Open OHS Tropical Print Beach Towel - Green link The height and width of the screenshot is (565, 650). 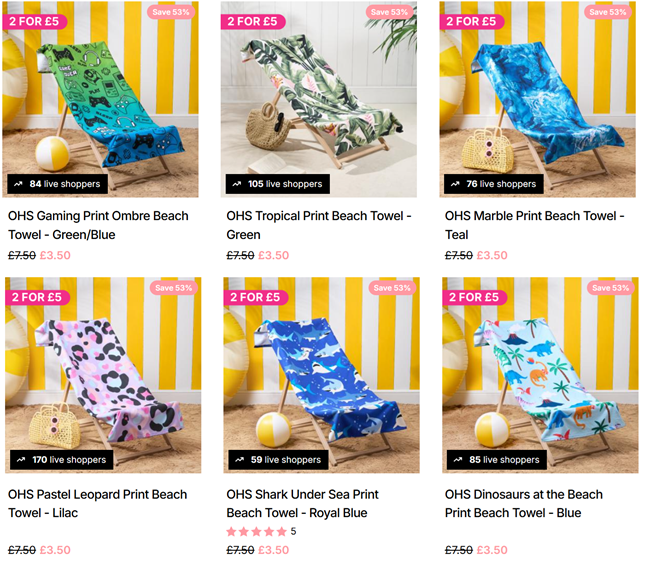pyautogui.click(x=319, y=225)
